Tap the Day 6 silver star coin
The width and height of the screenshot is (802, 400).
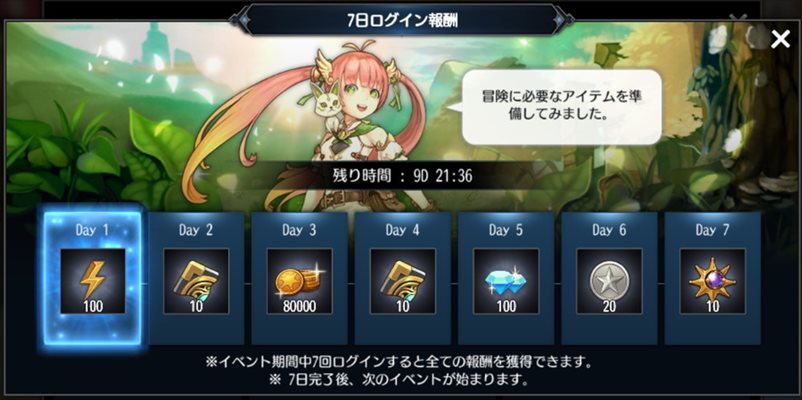coord(609,281)
